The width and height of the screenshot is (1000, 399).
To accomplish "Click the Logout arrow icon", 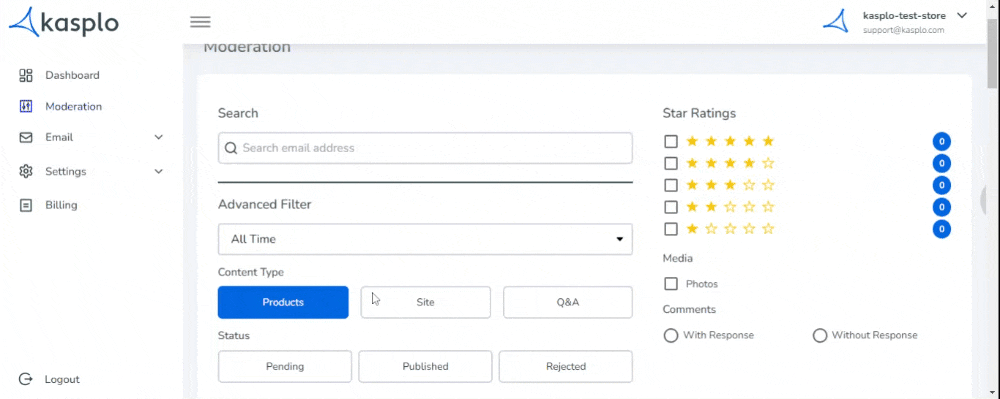I will tap(26, 379).
